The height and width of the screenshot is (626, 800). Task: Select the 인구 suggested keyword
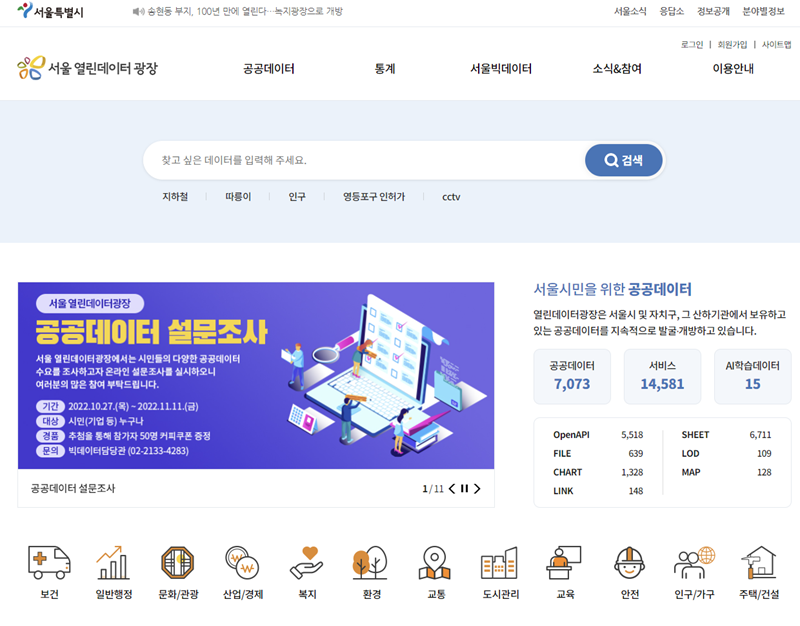297,196
